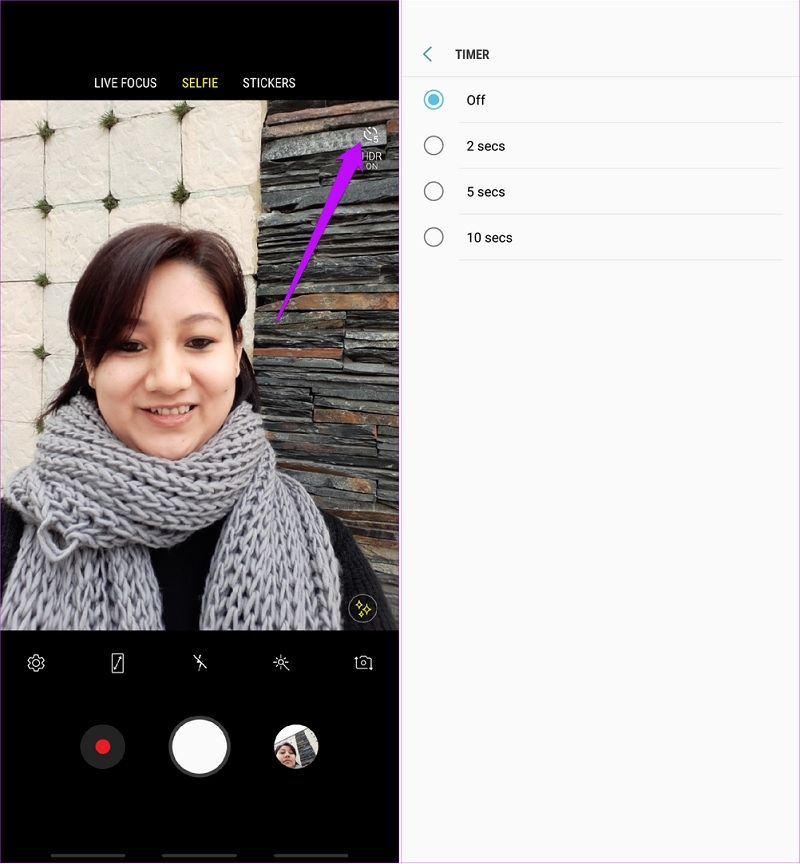
Task: Switch camera with the flip icon
Action: point(364,662)
